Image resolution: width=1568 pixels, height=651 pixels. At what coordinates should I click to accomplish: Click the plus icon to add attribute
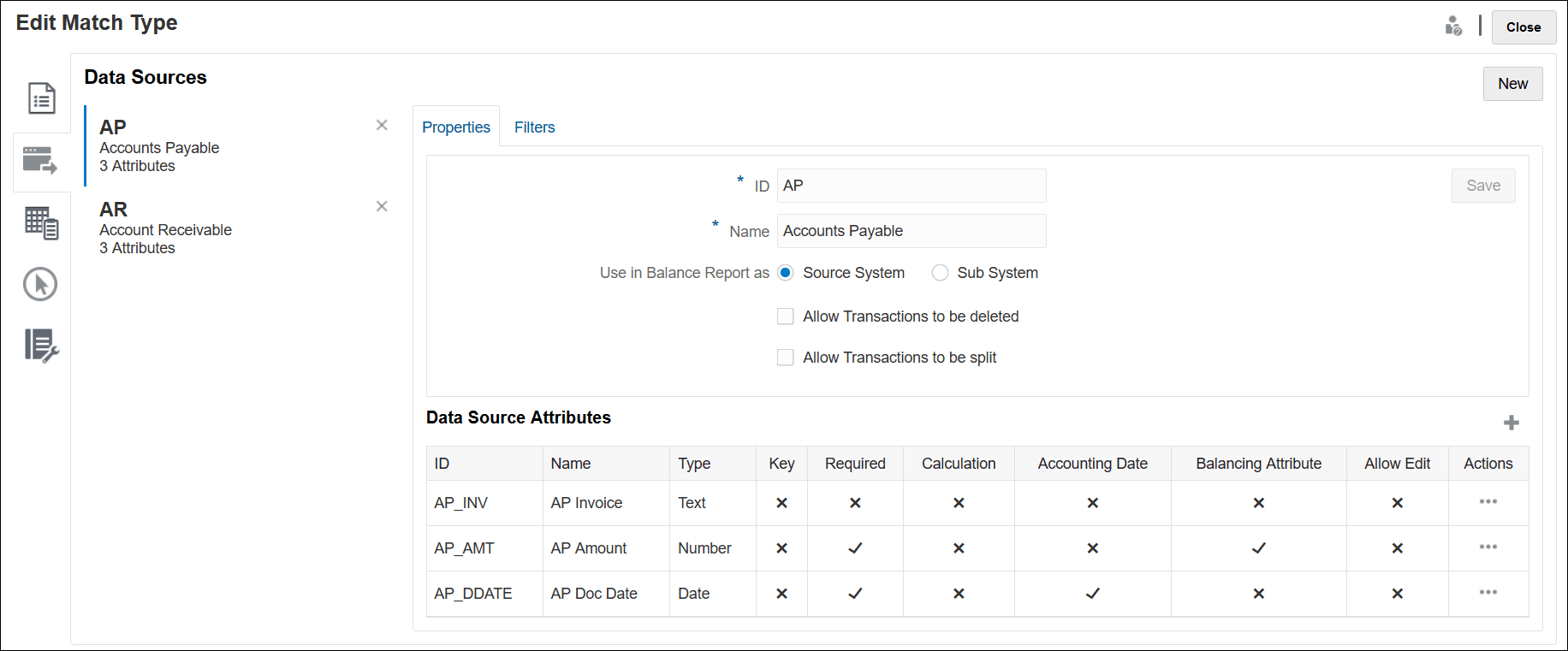coord(1512,423)
